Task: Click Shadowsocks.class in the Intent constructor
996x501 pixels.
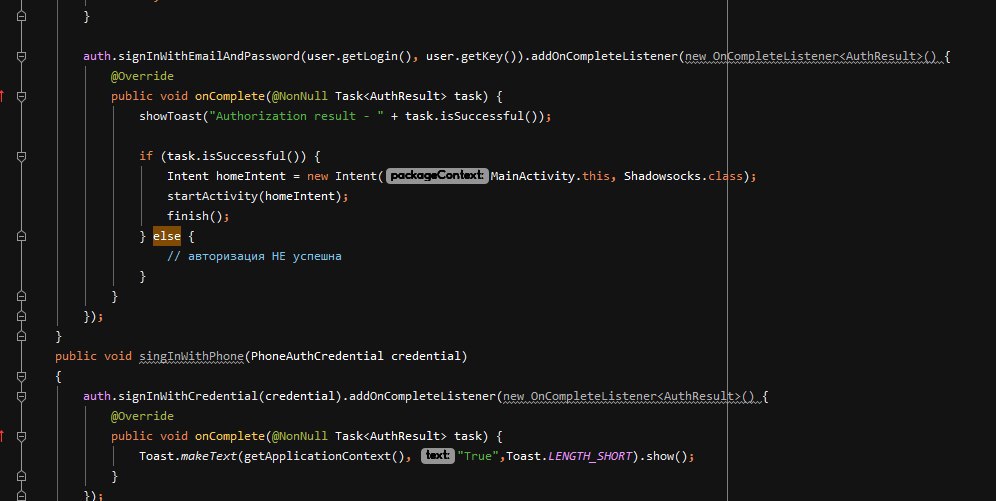Action: pyautogui.click(x=683, y=176)
